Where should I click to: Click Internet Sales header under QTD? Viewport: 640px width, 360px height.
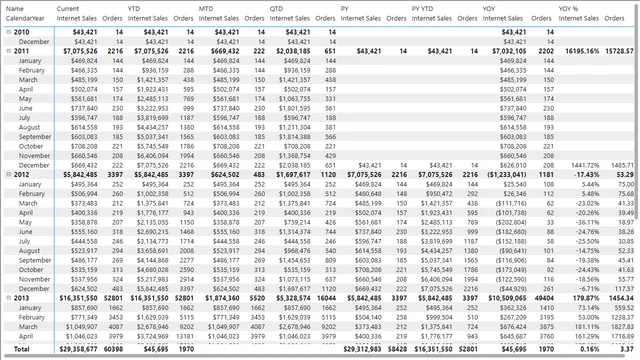[290, 18]
